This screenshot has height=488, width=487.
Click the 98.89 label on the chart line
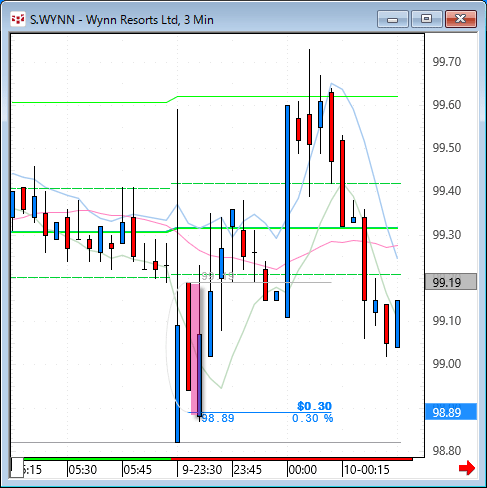coord(218,418)
